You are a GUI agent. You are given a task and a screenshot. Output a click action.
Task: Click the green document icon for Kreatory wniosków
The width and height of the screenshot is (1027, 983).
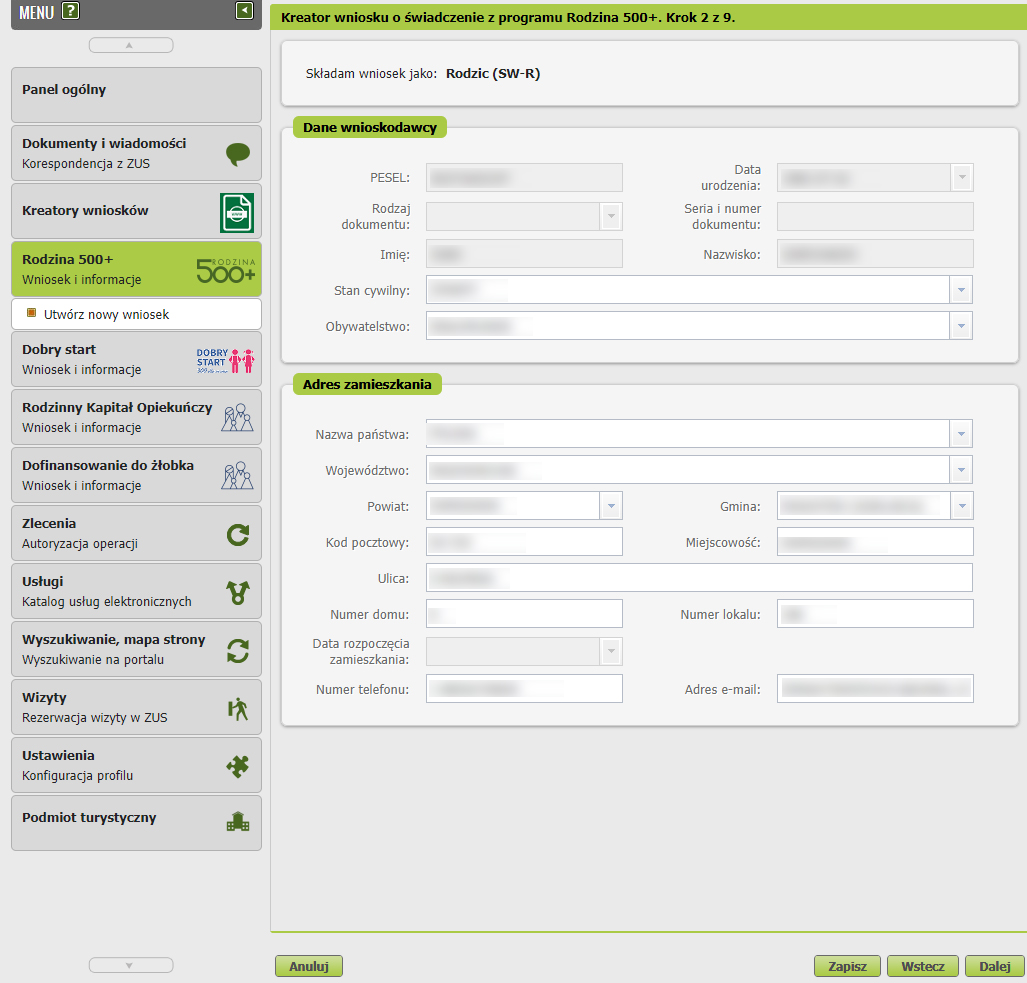pyautogui.click(x=237, y=212)
